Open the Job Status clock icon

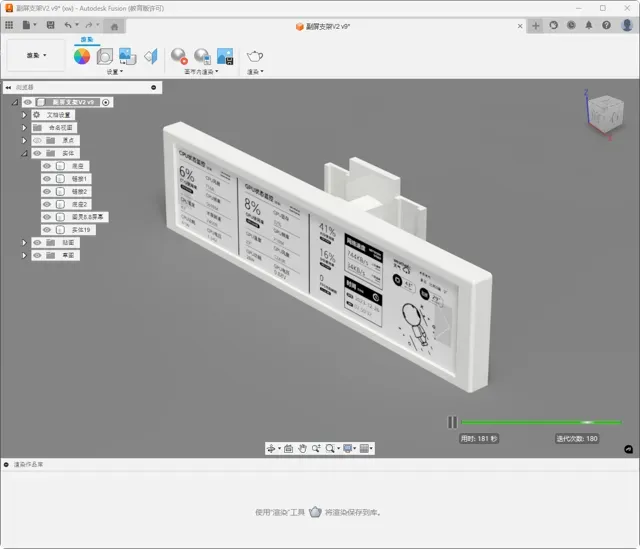click(571, 25)
